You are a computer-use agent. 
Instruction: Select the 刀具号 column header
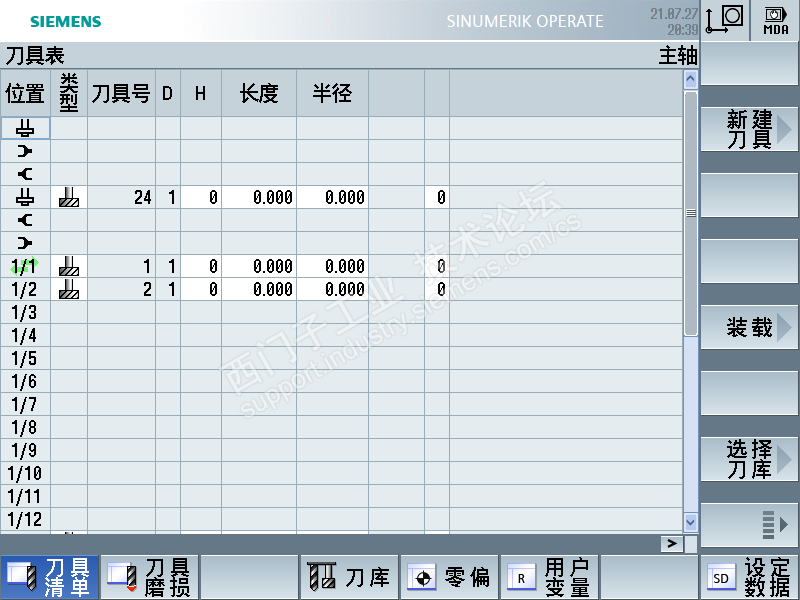click(x=121, y=93)
